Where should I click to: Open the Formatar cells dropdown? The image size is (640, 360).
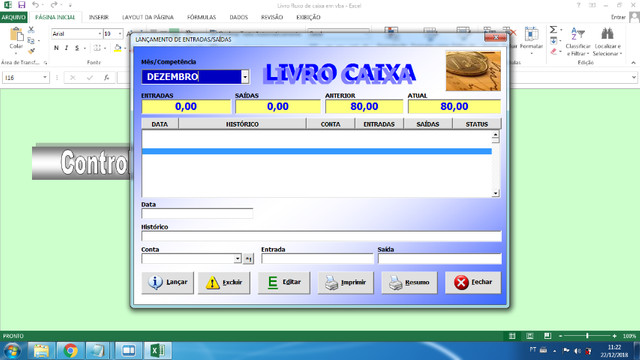(531, 41)
